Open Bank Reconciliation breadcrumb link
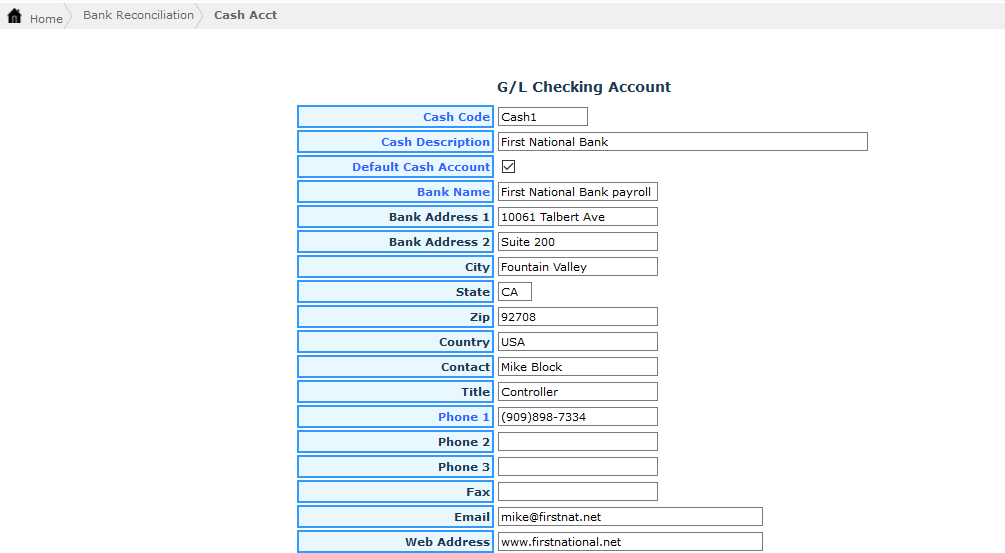The width and height of the screenshot is (1005, 553). click(x=138, y=16)
